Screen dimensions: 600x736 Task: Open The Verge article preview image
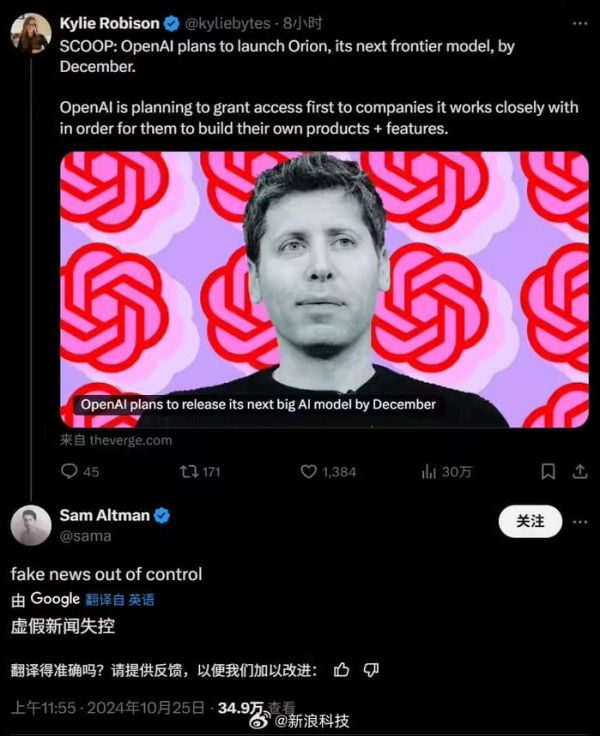pos(324,290)
